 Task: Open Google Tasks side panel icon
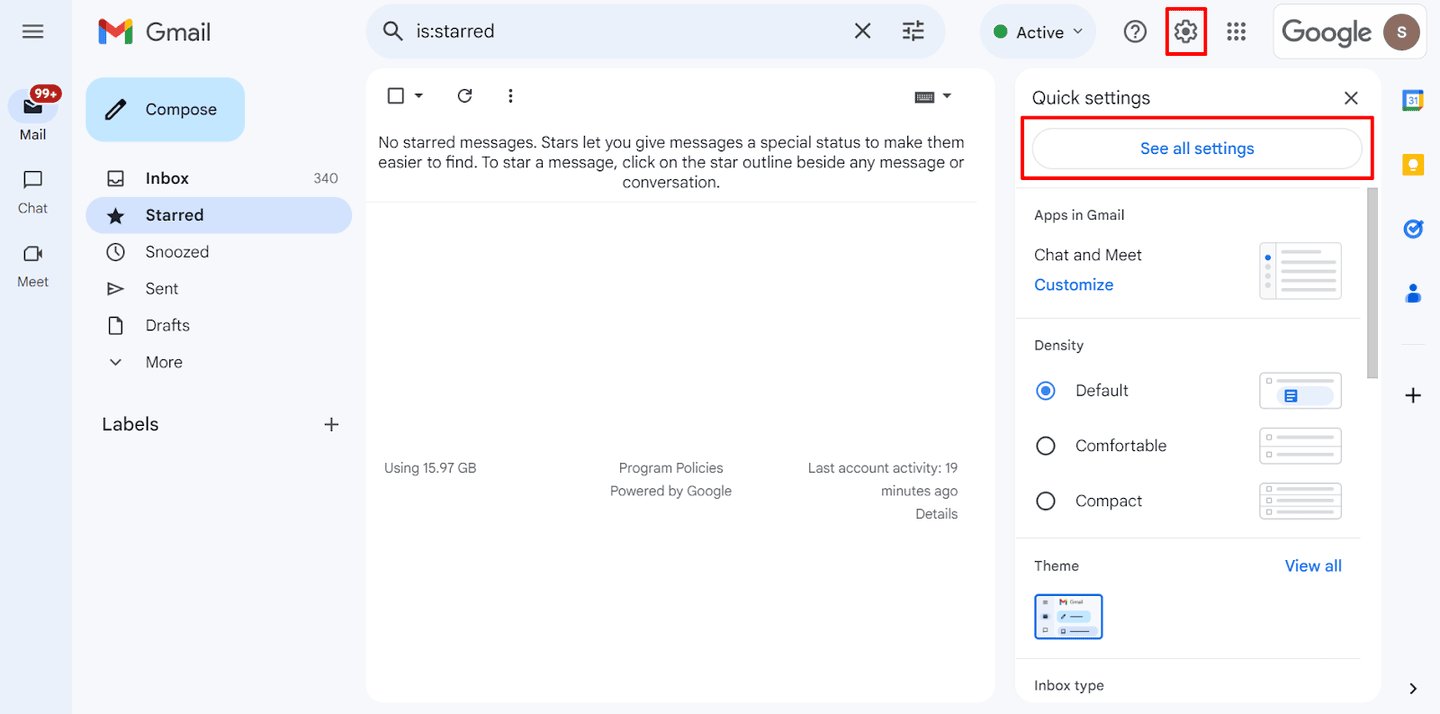click(1413, 229)
